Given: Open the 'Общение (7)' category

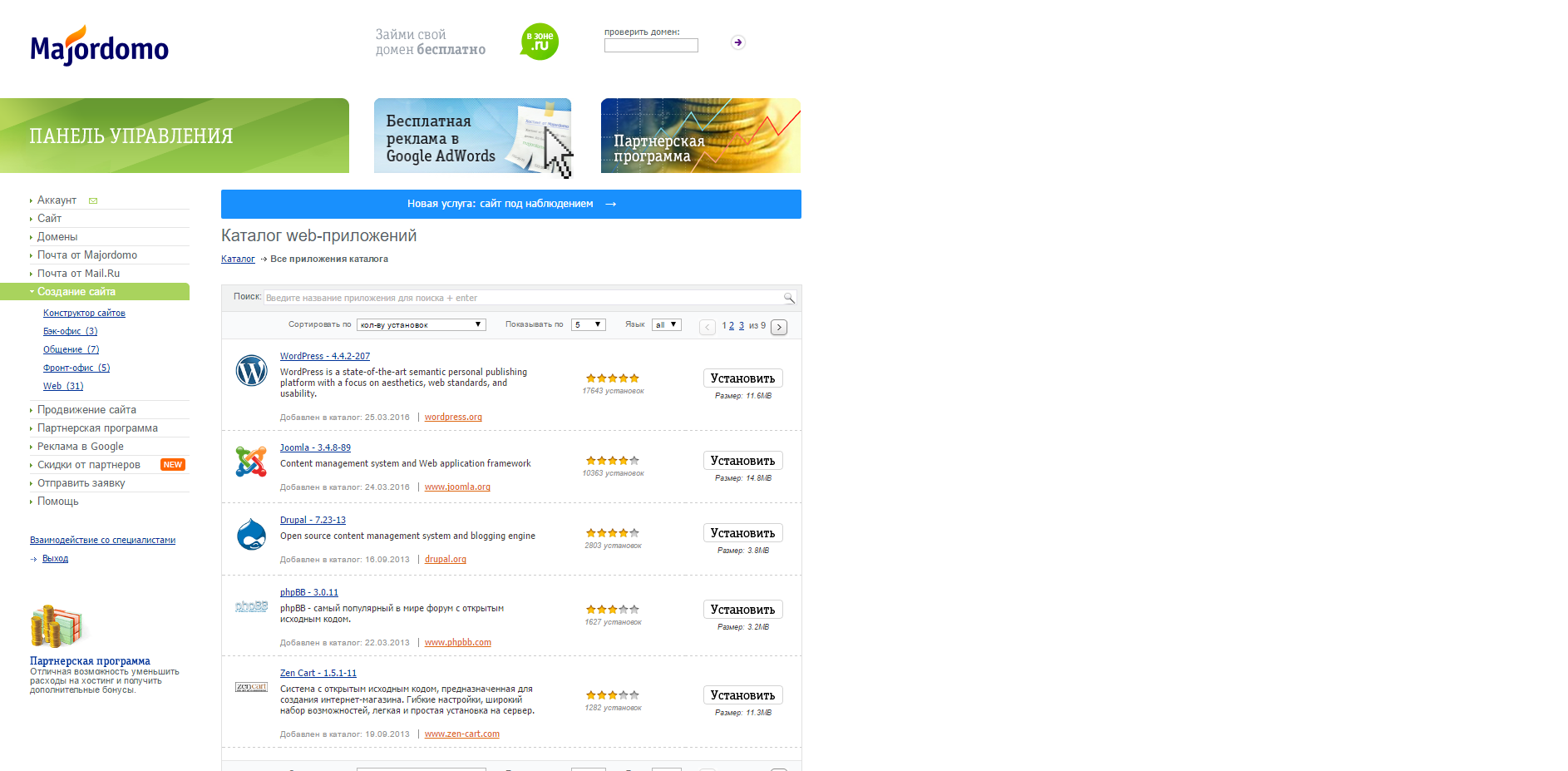Looking at the screenshot, I should pyautogui.click(x=71, y=350).
